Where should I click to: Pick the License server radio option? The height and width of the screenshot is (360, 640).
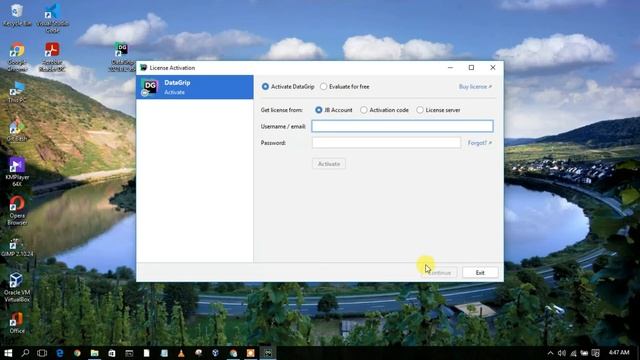(420, 110)
